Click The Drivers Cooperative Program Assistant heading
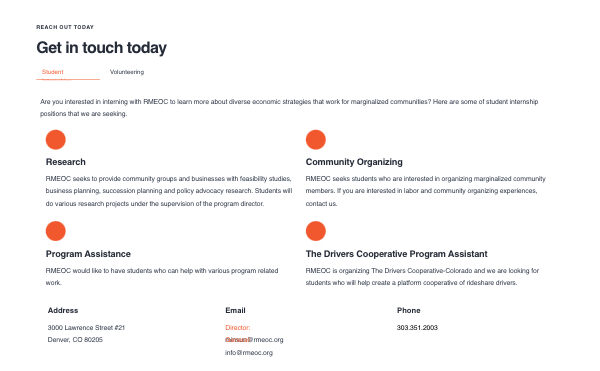600x371 pixels. point(396,254)
